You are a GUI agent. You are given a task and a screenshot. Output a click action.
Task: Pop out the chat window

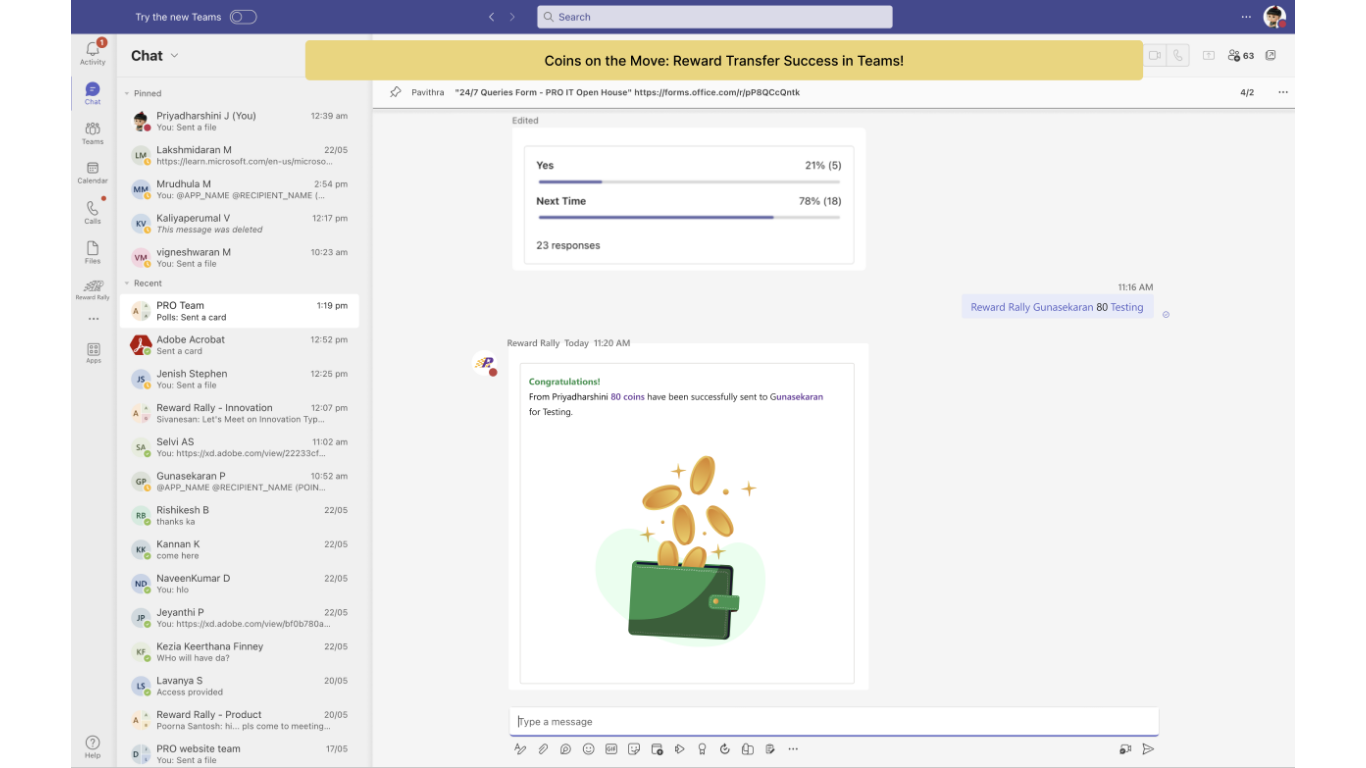(1270, 56)
